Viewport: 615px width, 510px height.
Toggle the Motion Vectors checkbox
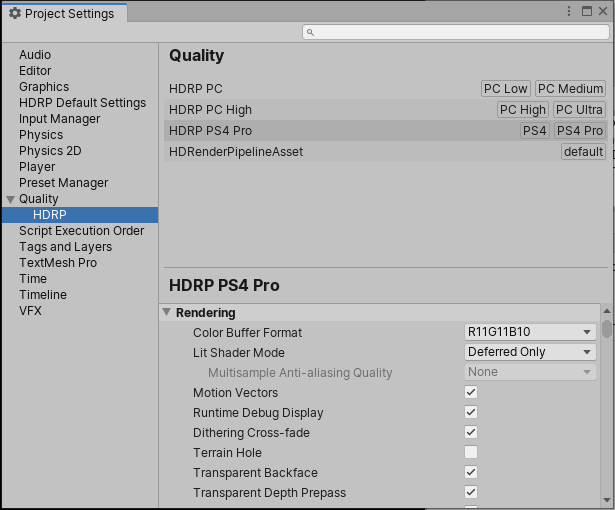pyautogui.click(x=471, y=393)
